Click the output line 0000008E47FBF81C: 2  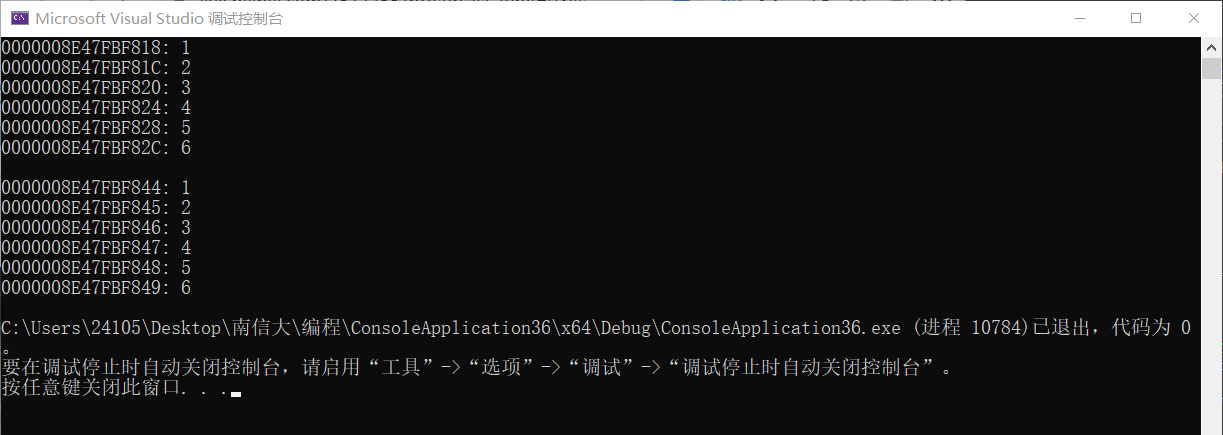point(95,67)
